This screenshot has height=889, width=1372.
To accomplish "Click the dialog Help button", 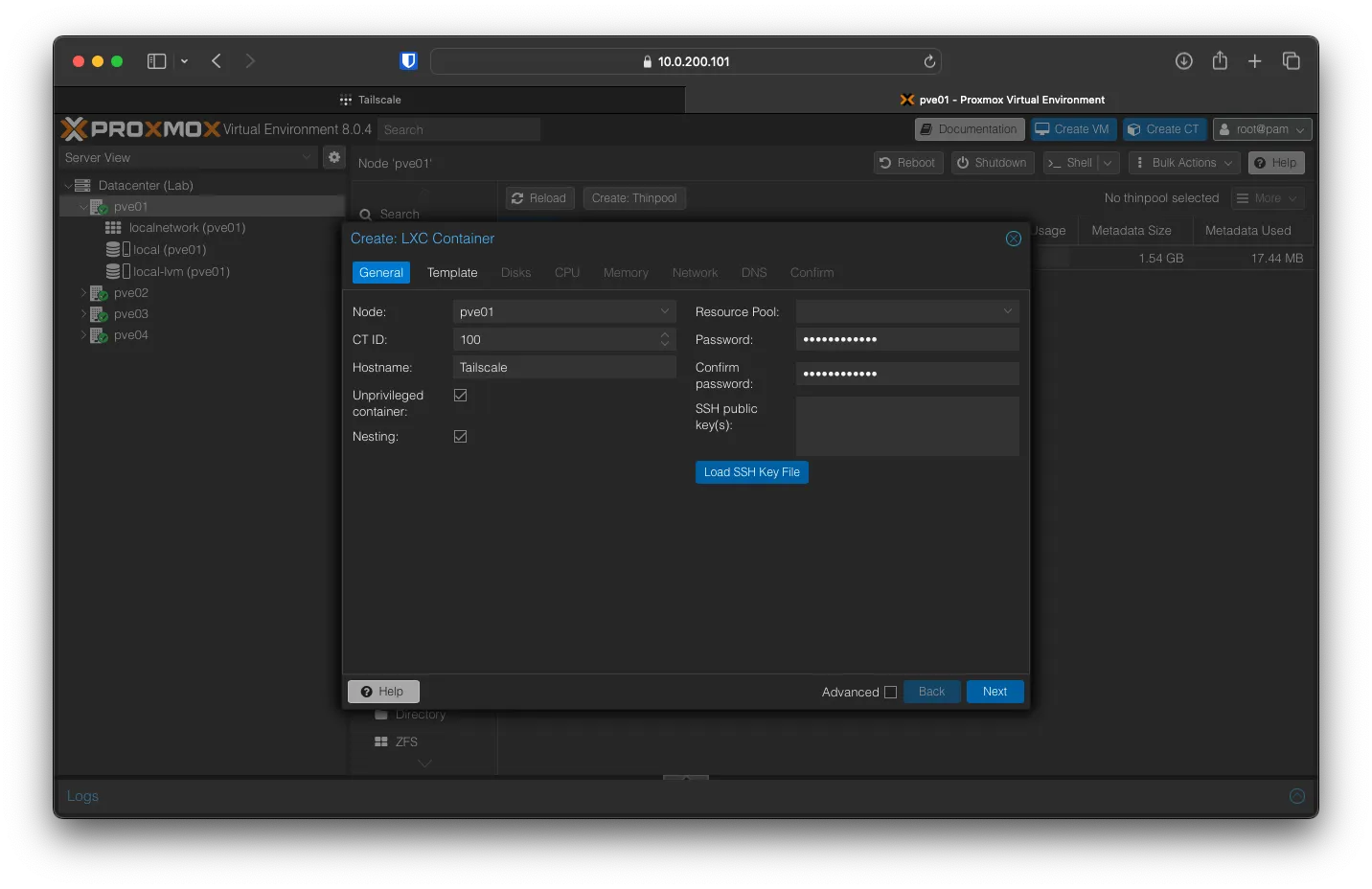I will (x=383, y=692).
